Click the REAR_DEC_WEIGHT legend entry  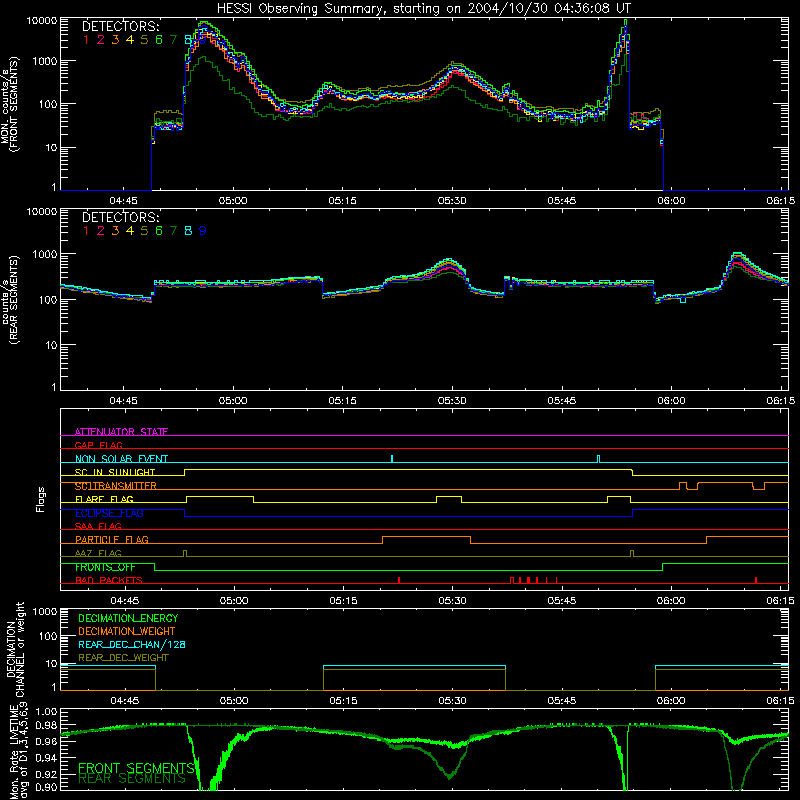point(123,658)
